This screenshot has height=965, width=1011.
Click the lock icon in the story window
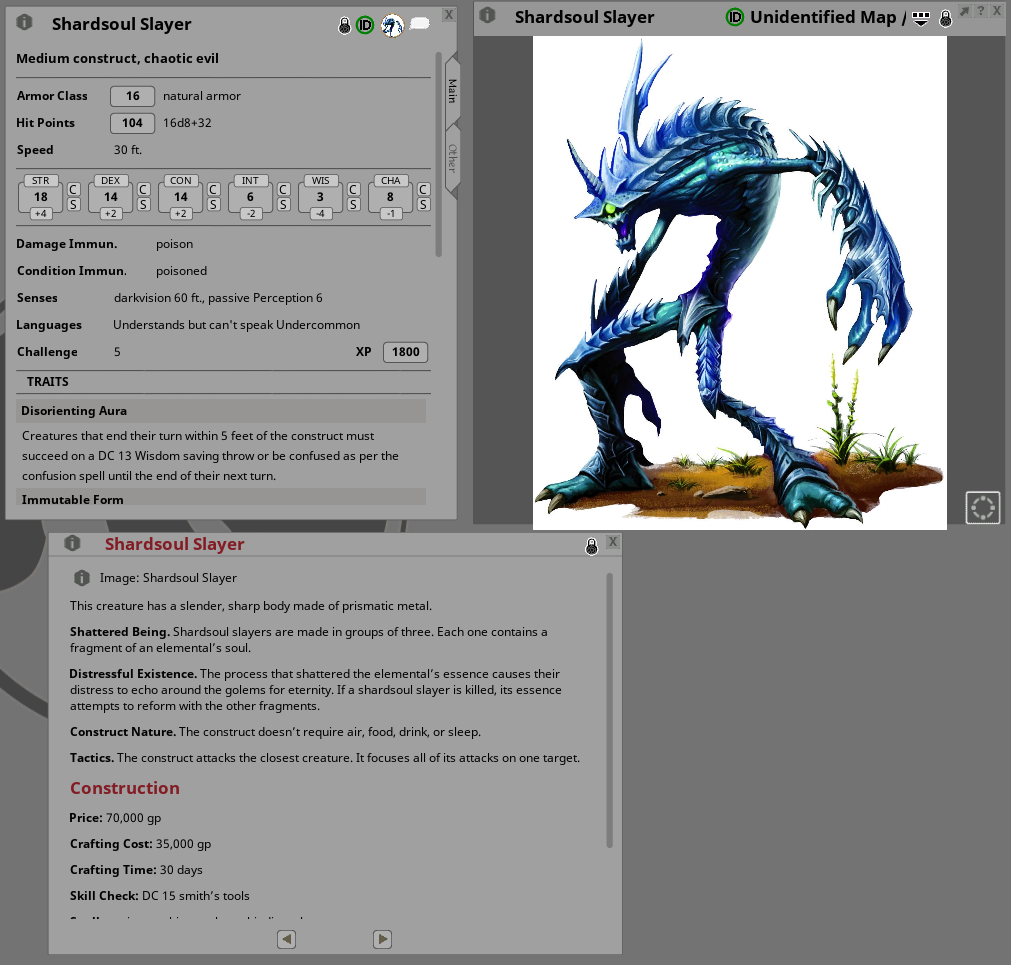[x=591, y=547]
